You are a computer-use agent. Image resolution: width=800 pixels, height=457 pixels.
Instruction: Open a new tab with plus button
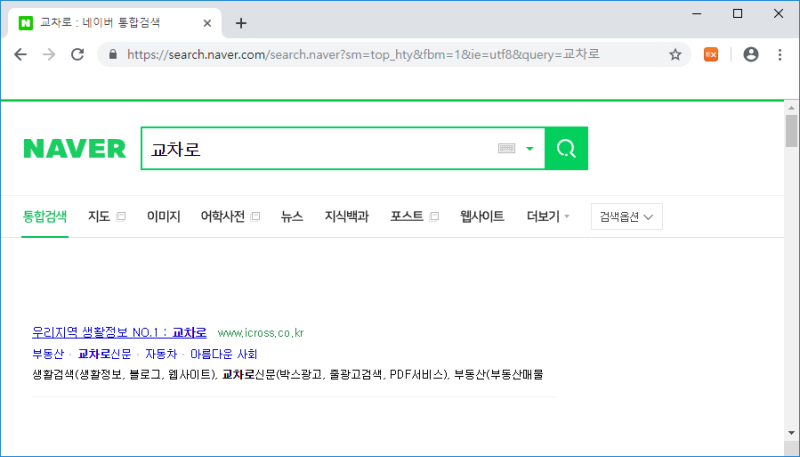241,23
